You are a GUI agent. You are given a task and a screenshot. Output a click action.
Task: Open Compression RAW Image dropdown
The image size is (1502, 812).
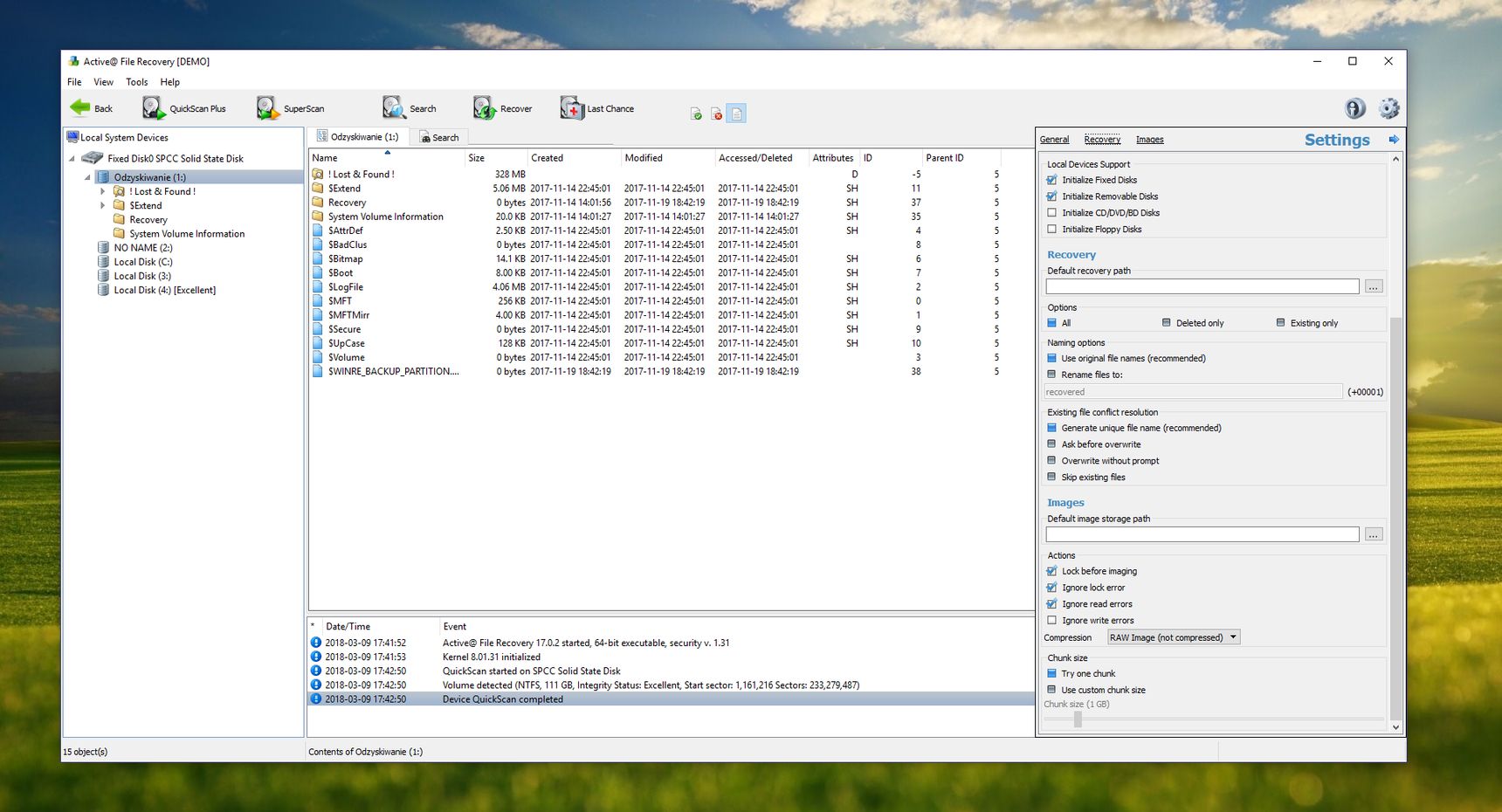tap(1173, 637)
